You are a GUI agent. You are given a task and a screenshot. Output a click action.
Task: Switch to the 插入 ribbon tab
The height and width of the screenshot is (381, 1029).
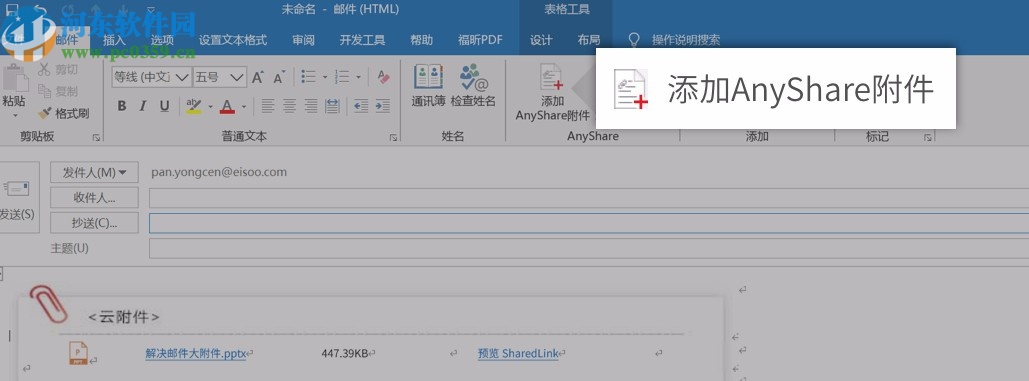114,40
